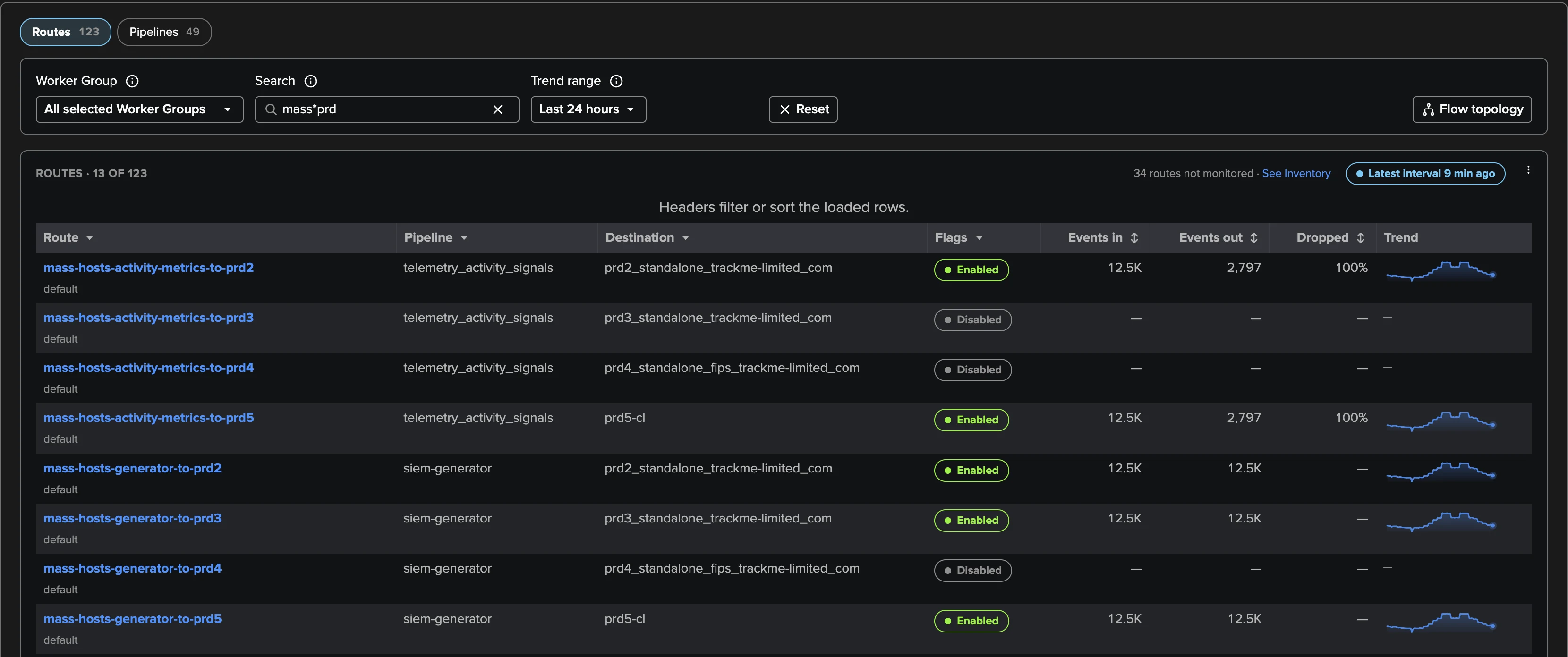Viewport: 1568px width, 657px height.
Task: Sort by Events in column arrows
Action: pos(1134,238)
